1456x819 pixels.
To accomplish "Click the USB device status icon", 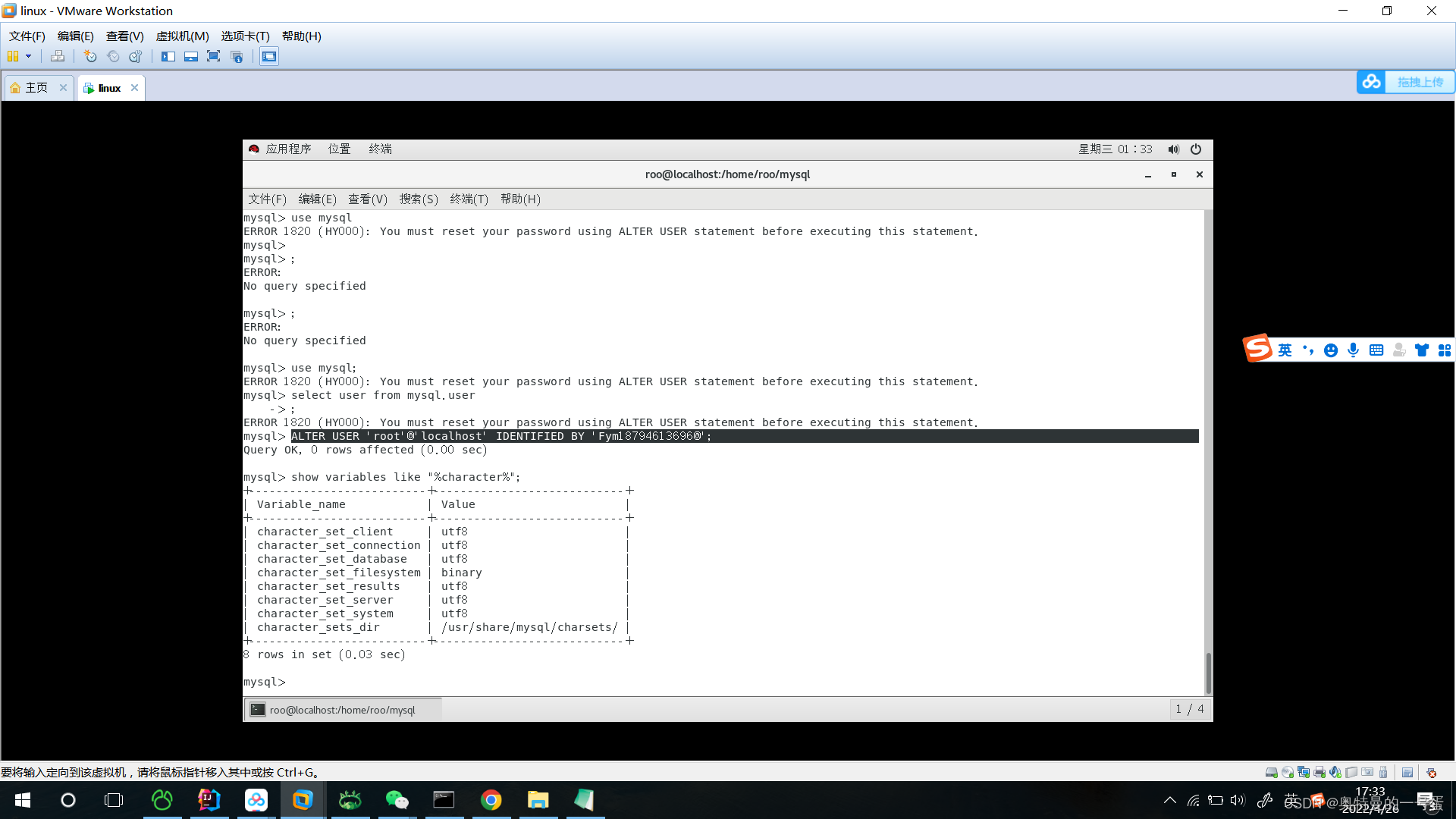I will coord(1383,772).
